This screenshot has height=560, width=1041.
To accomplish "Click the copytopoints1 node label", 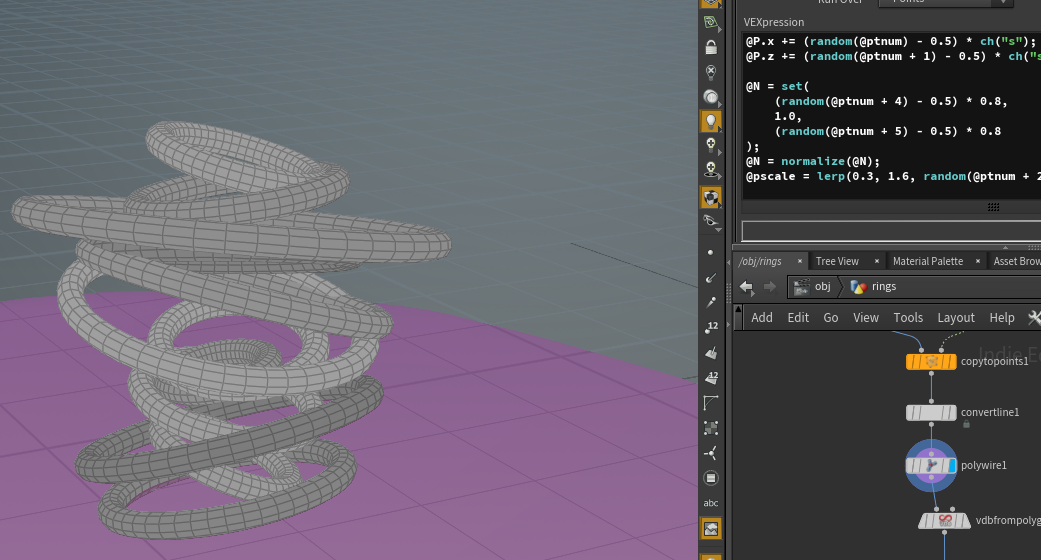I will tap(995, 361).
